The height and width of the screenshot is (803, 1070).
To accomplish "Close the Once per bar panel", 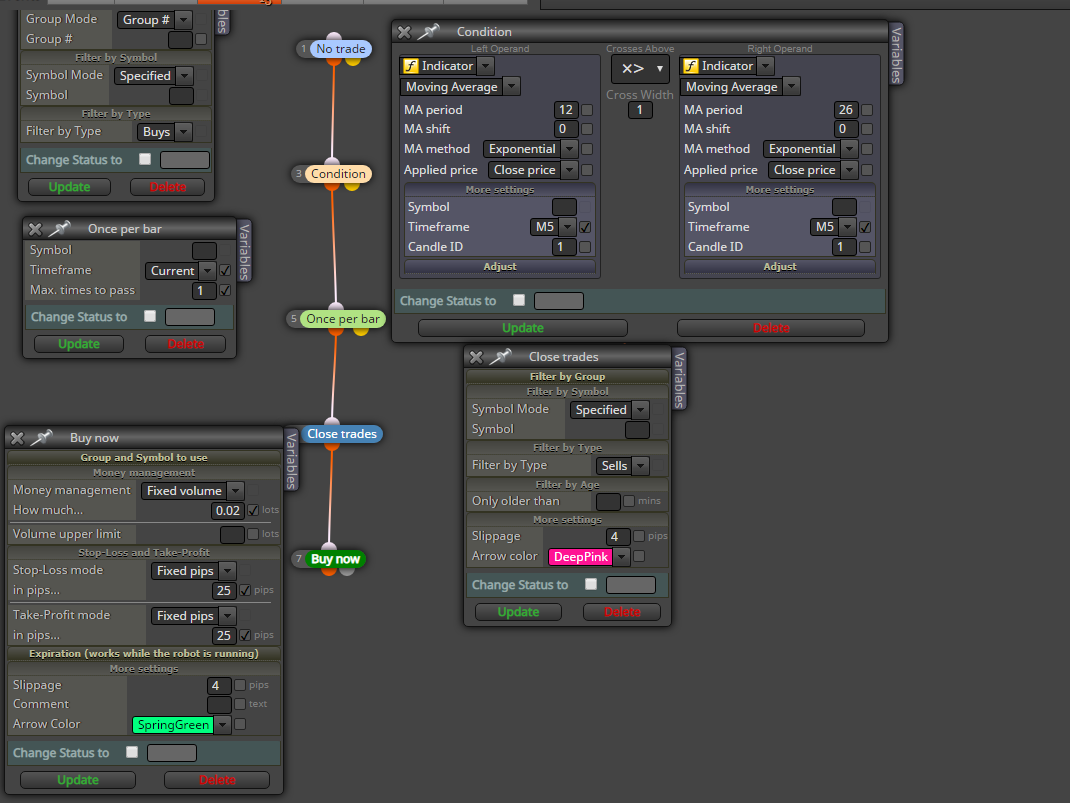I will 35,229.
